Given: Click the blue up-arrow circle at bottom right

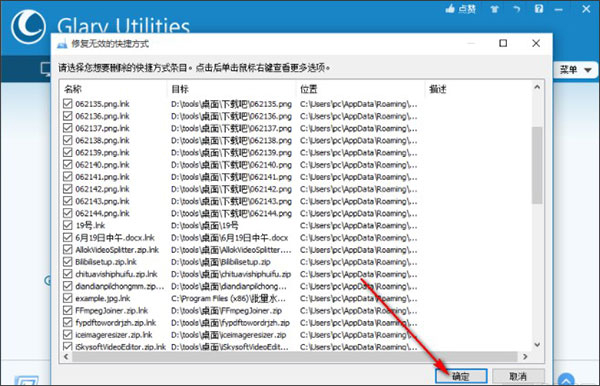Looking at the screenshot, I should point(566,380).
